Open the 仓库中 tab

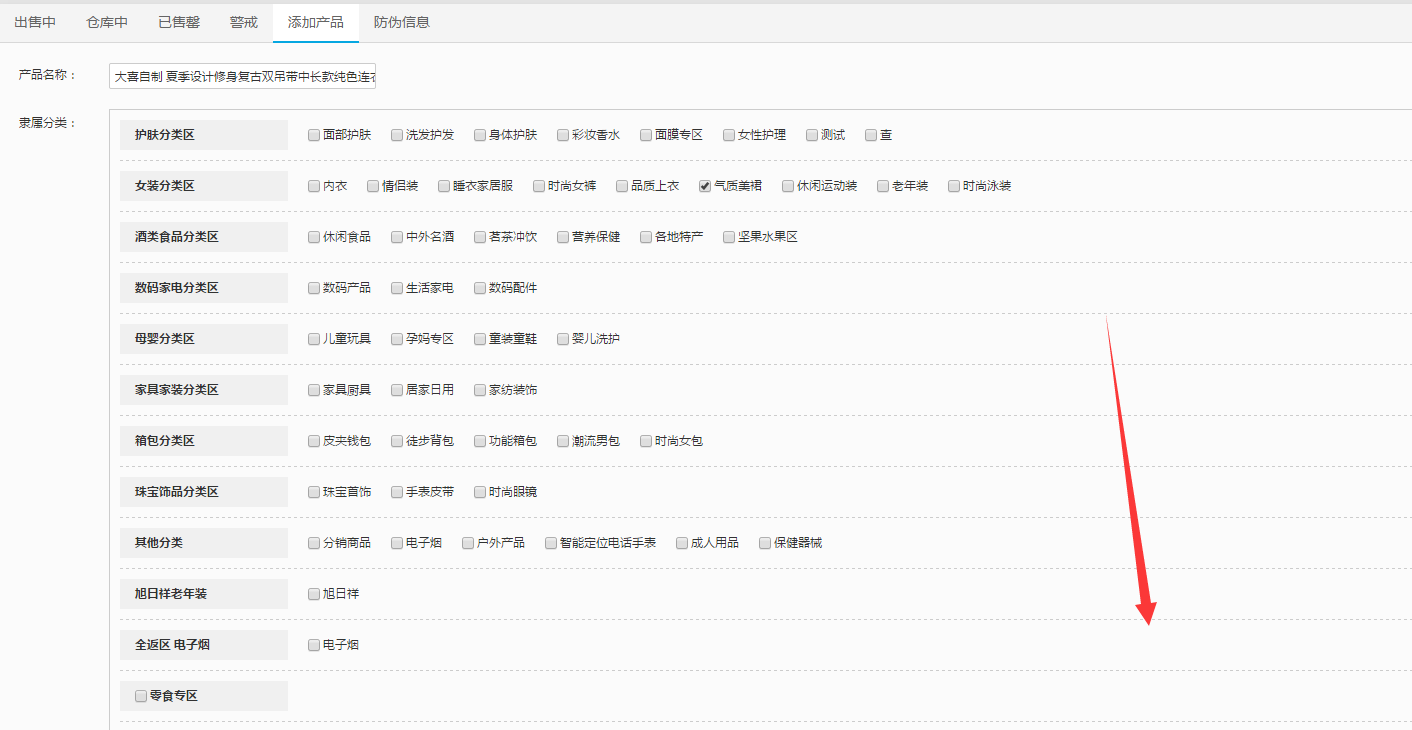pyautogui.click(x=107, y=22)
